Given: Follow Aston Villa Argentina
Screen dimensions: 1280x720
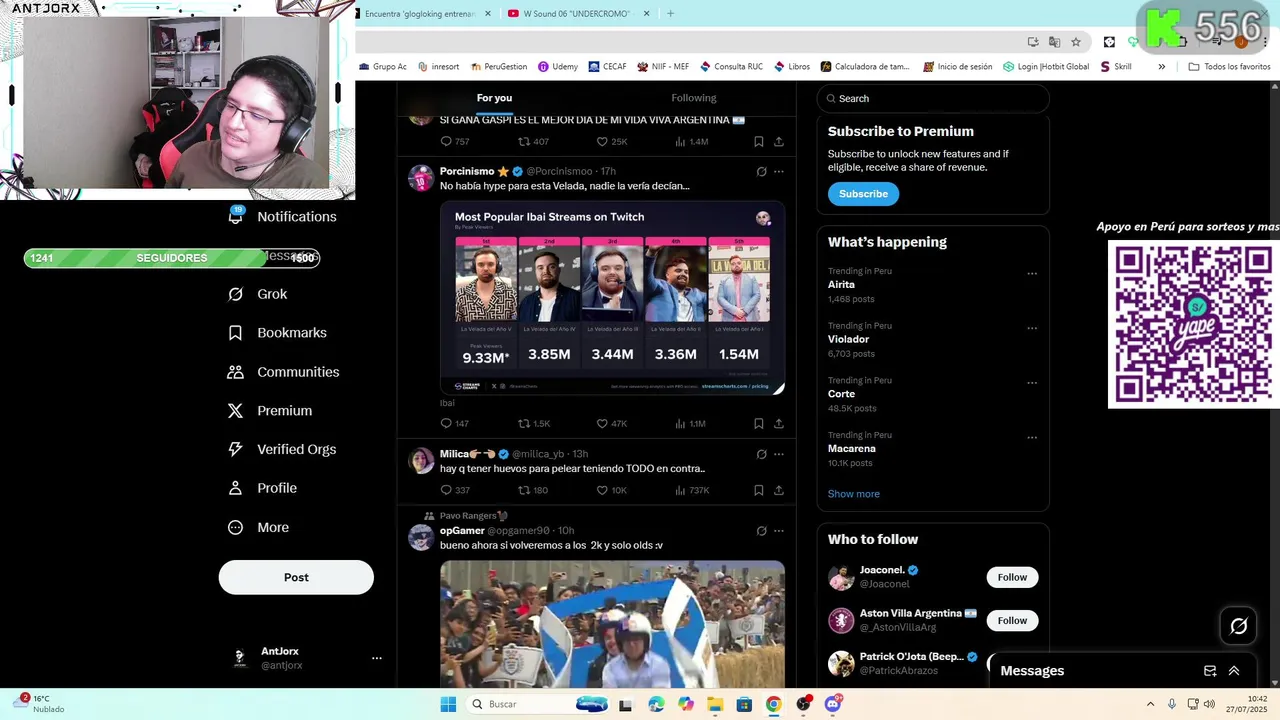Looking at the screenshot, I should click(1012, 621).
